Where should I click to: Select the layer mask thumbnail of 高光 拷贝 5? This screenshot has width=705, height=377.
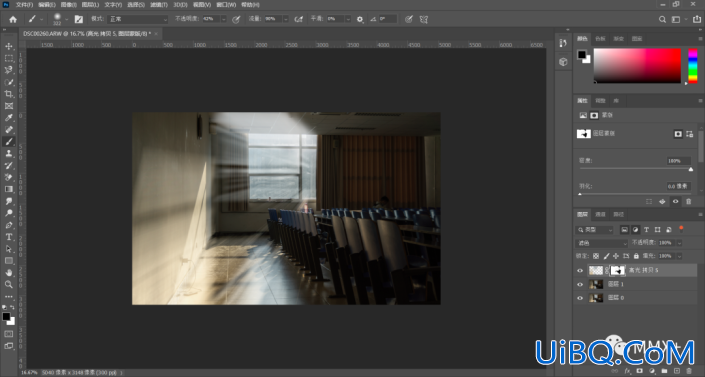(617, 270)
